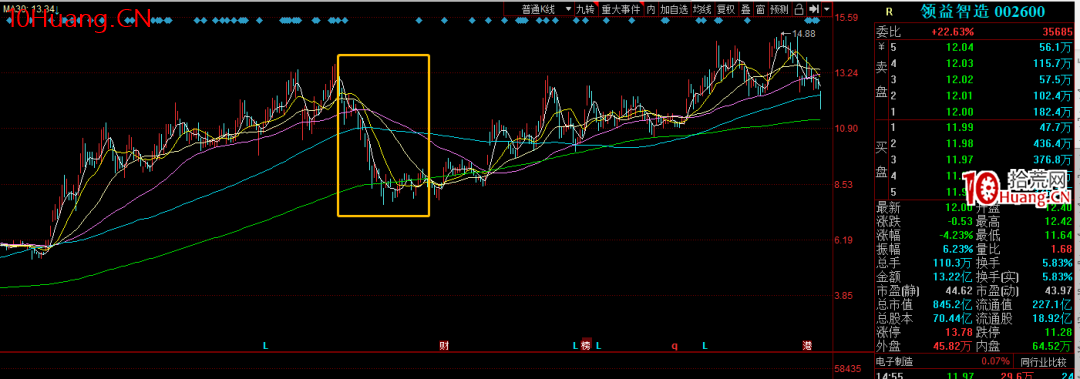Click the arrow-to-bar collapse panel icon
Viewport: 1080px width, 379px height.
point(814,9)
